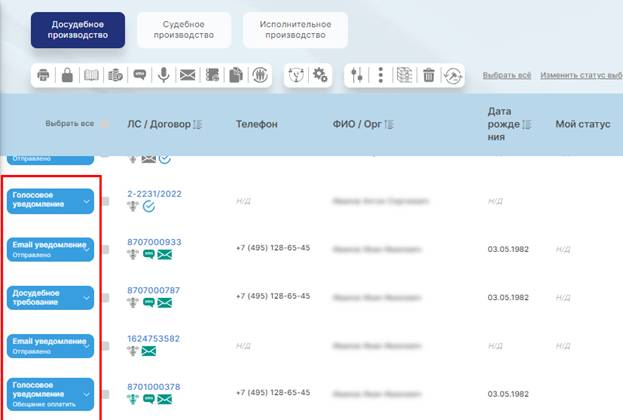Viewport: 623px width, 420px height.
Task: Open the Голосовое уведомление dropdown for row 2-2231/2022
Action: coord(87,201)
